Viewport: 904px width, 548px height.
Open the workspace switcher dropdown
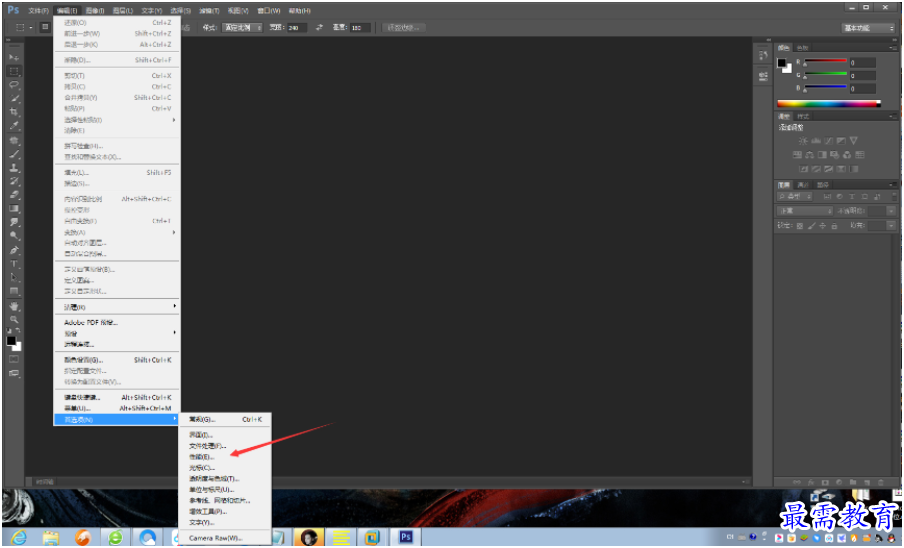[x=869, y=28]
